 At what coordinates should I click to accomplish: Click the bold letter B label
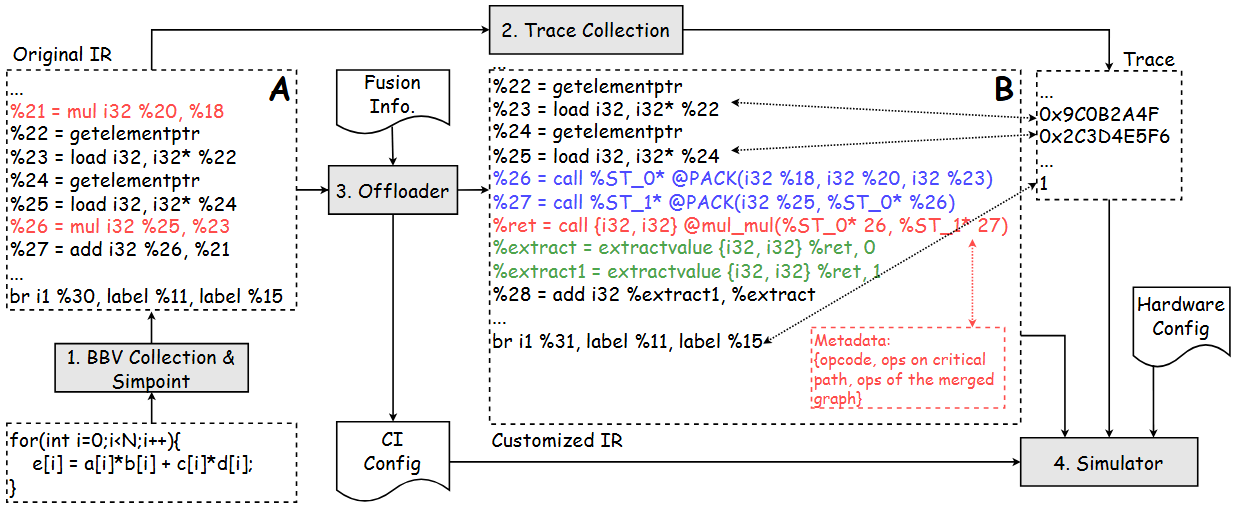1003,89
